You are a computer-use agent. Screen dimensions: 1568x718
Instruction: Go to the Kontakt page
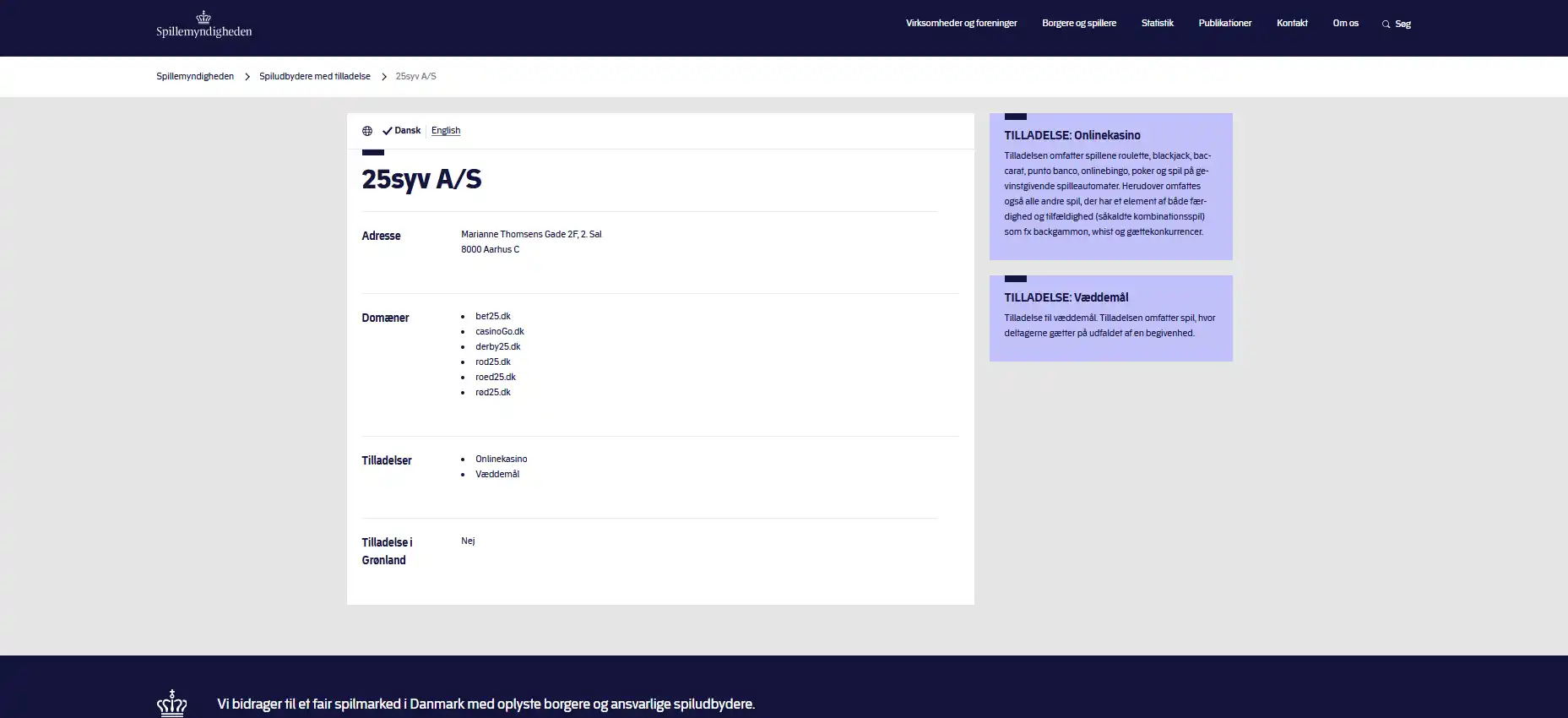(x=1292, y=24)
